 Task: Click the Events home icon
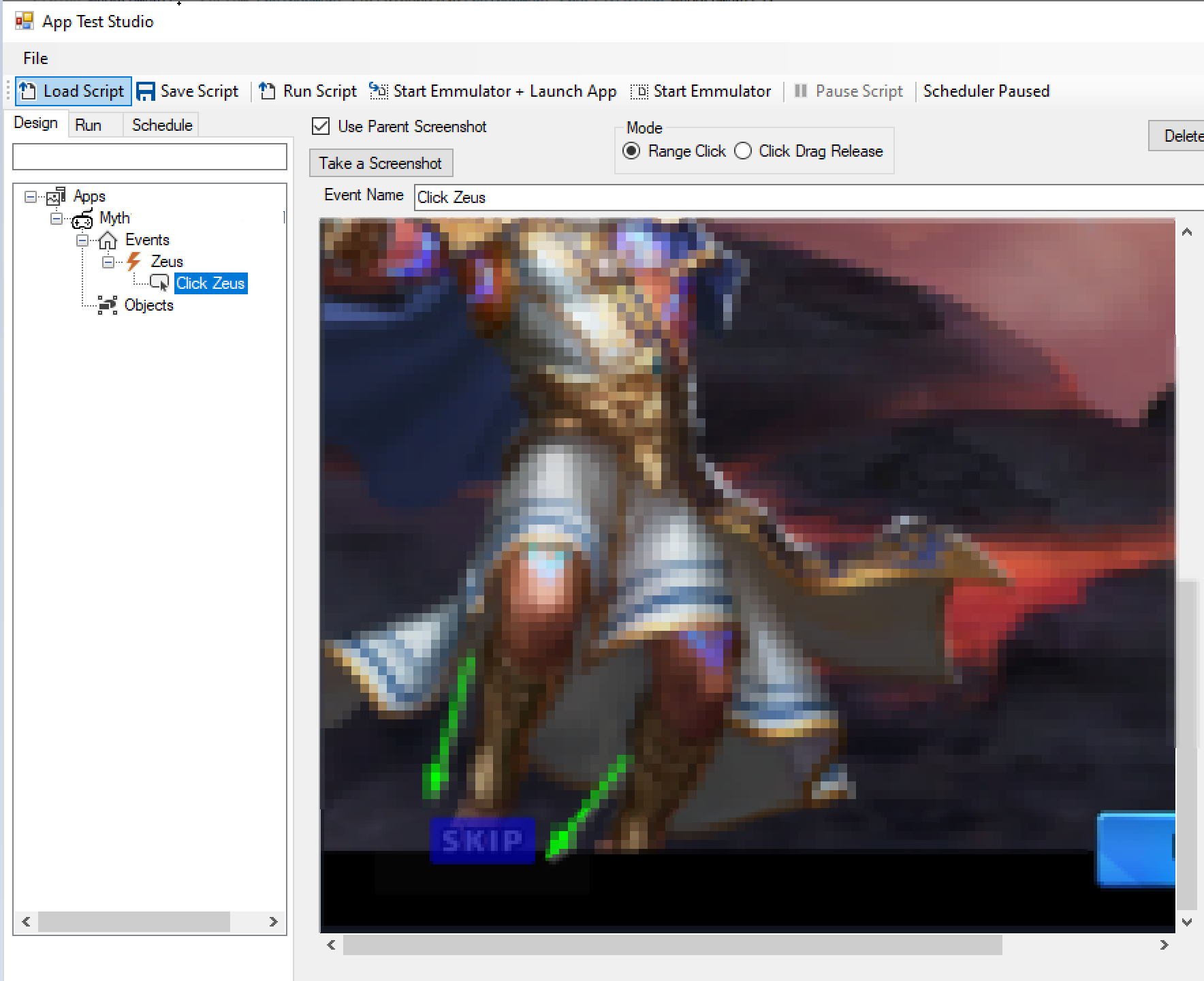click(108, 240)
